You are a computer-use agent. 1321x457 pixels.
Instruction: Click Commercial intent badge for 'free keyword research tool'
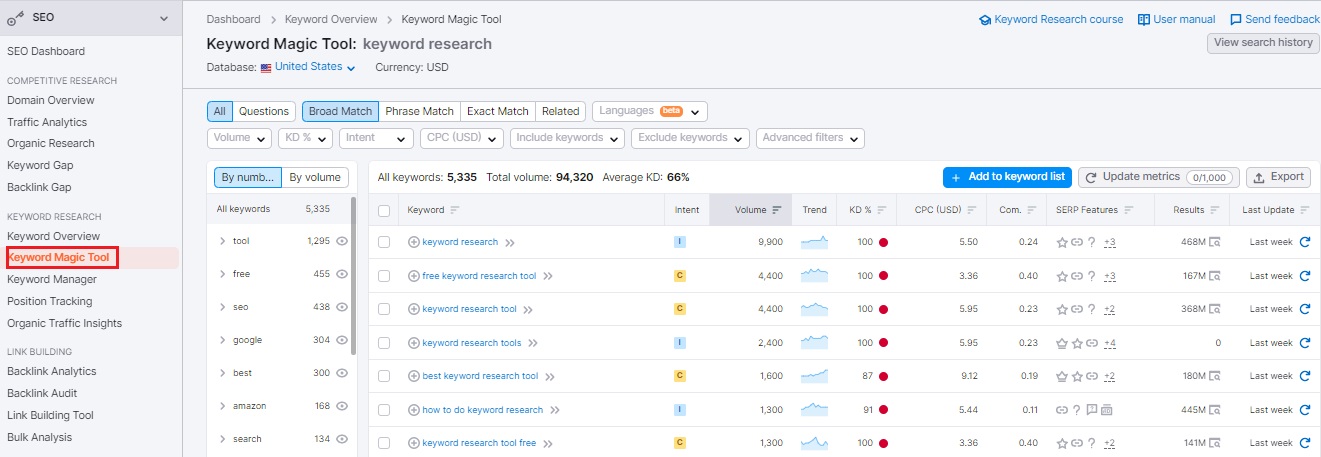(x=680, y=276)
